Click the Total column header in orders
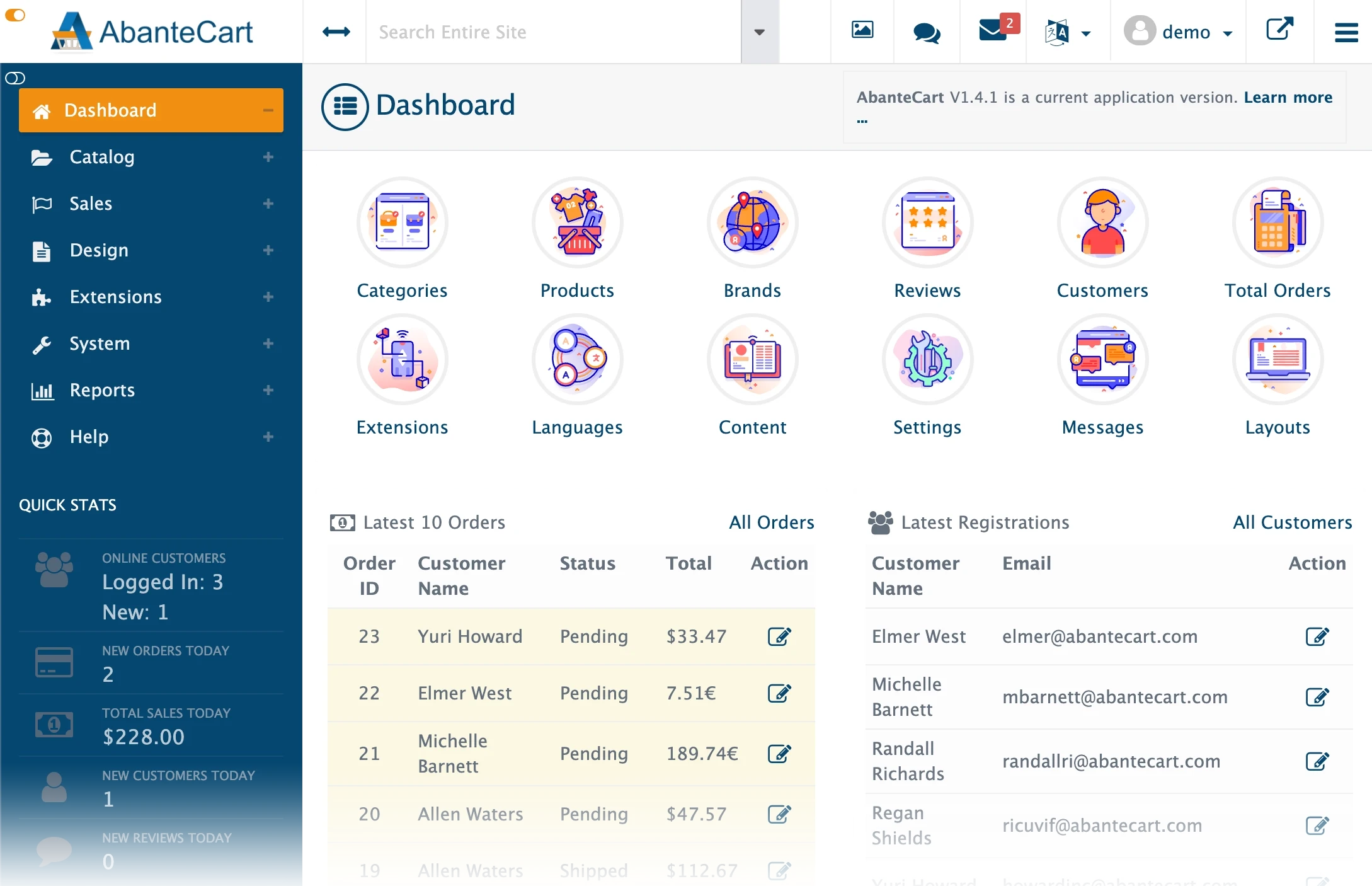The width and height of the screenshot is (1372, 886). (689, 563)
